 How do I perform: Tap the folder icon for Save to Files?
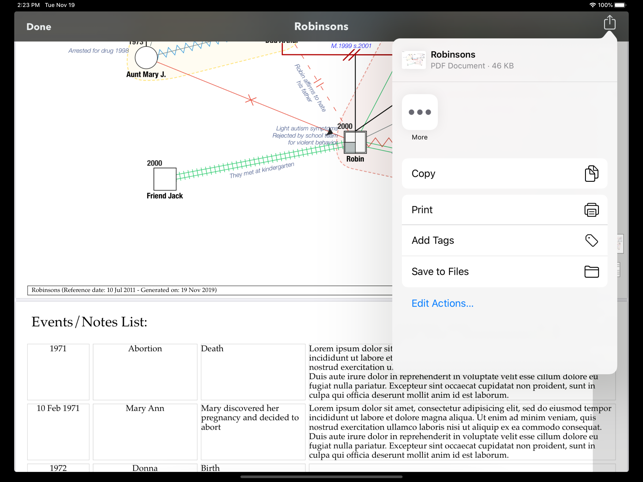(x=591, y=272)
